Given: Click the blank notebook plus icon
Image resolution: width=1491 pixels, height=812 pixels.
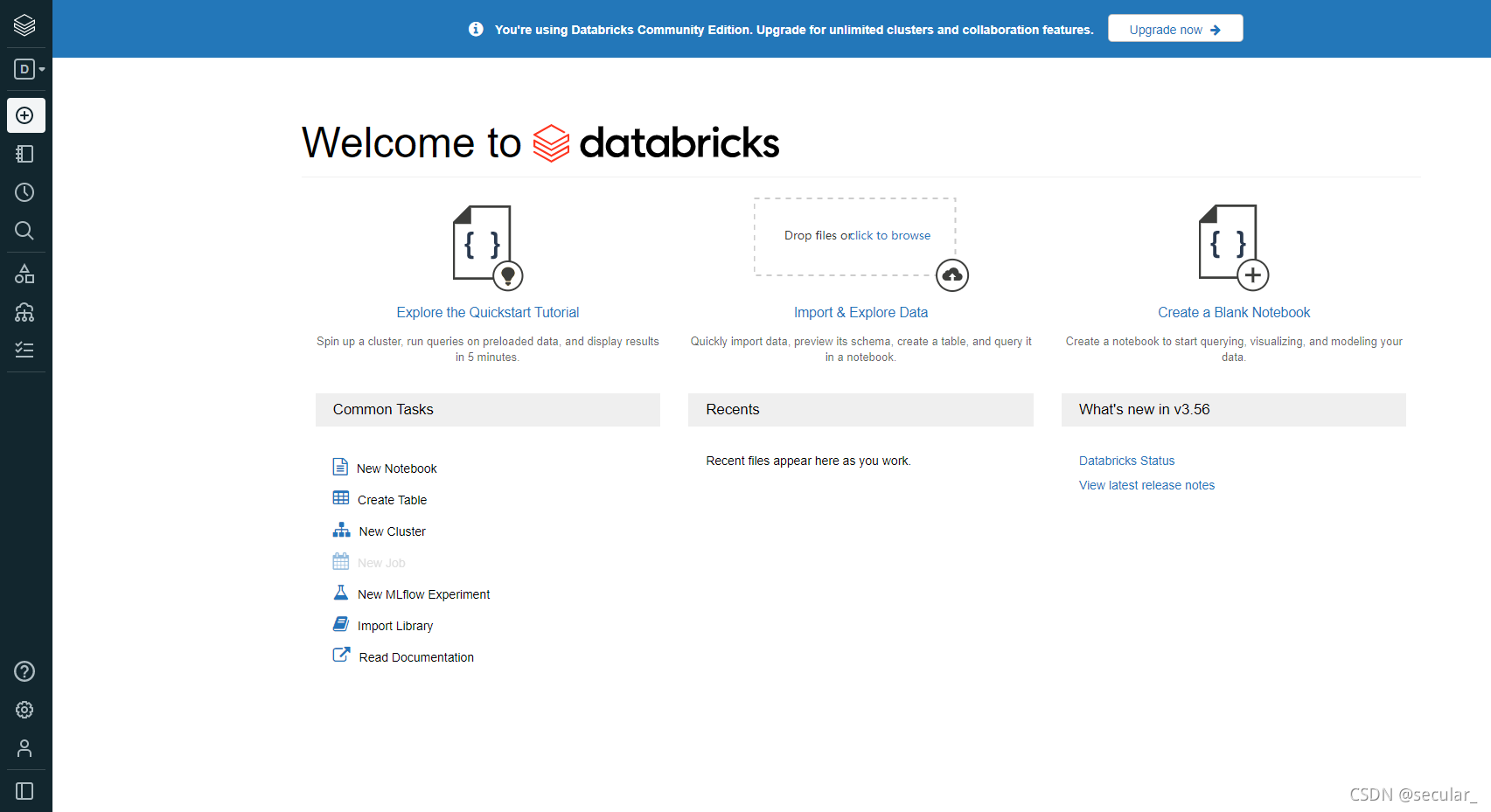Looking at the screenshot, I should pyautogui.click(x=1233, y=247).
